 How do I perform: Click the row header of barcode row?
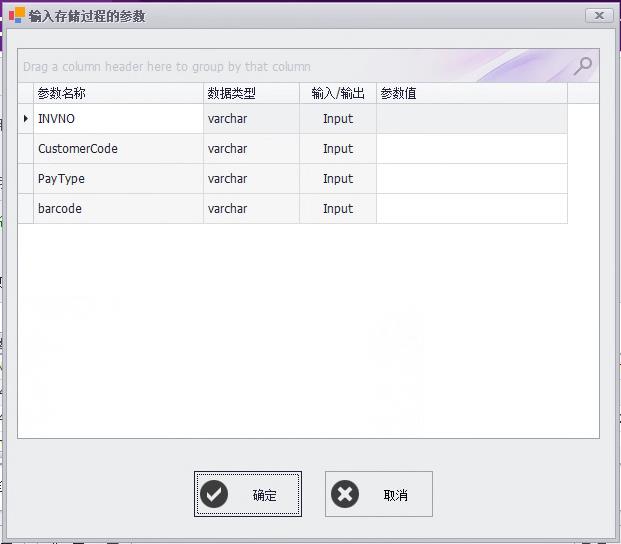[26, 209]
